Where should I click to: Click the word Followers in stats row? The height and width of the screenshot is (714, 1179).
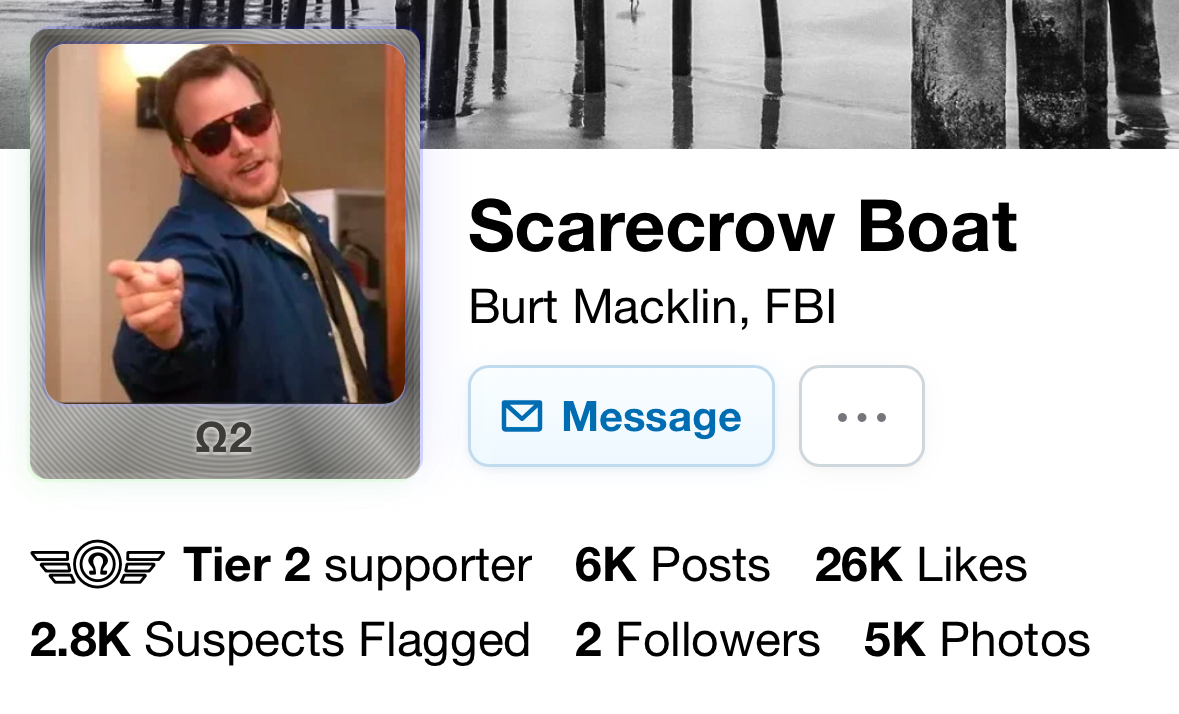coord(718,640)
